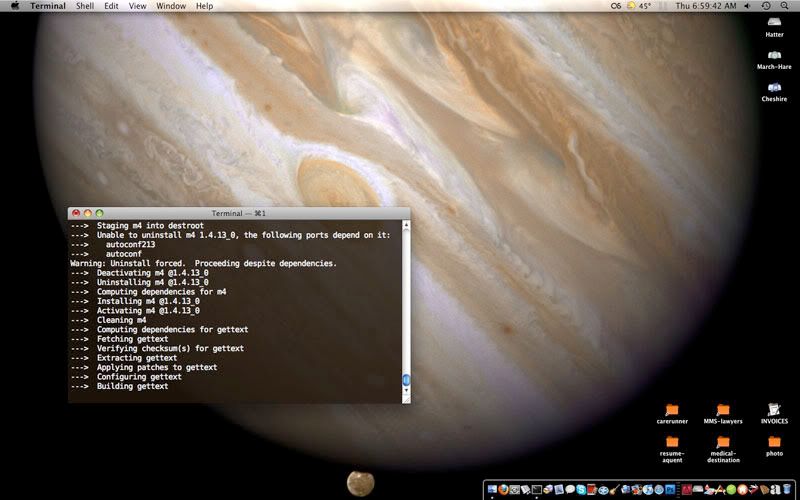Open Terminal icon in the Dock
800x500 pixels.
pyautogui.click(x=537, y=489)
